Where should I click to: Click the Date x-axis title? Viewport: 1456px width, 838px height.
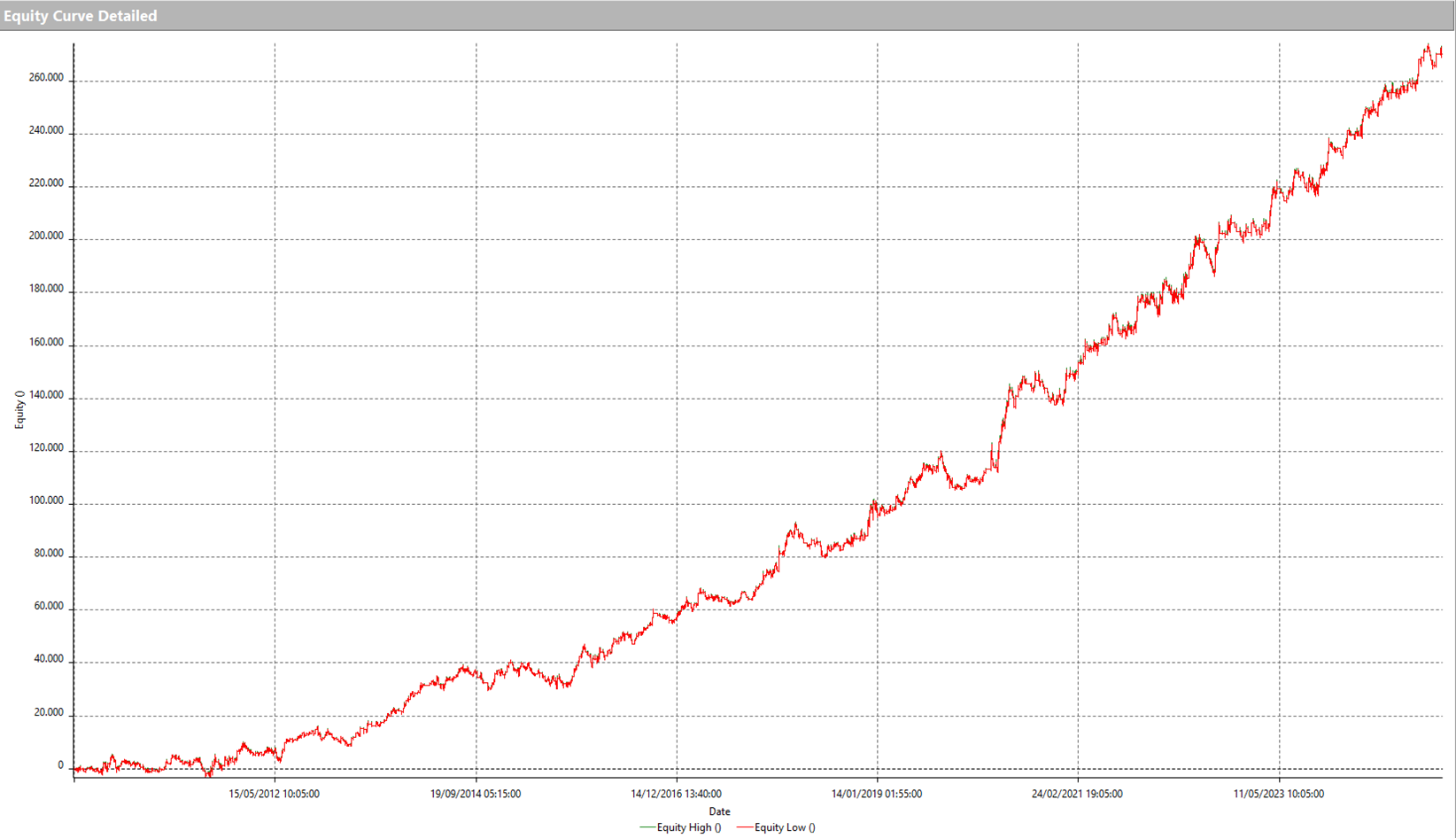click(719, 811)
